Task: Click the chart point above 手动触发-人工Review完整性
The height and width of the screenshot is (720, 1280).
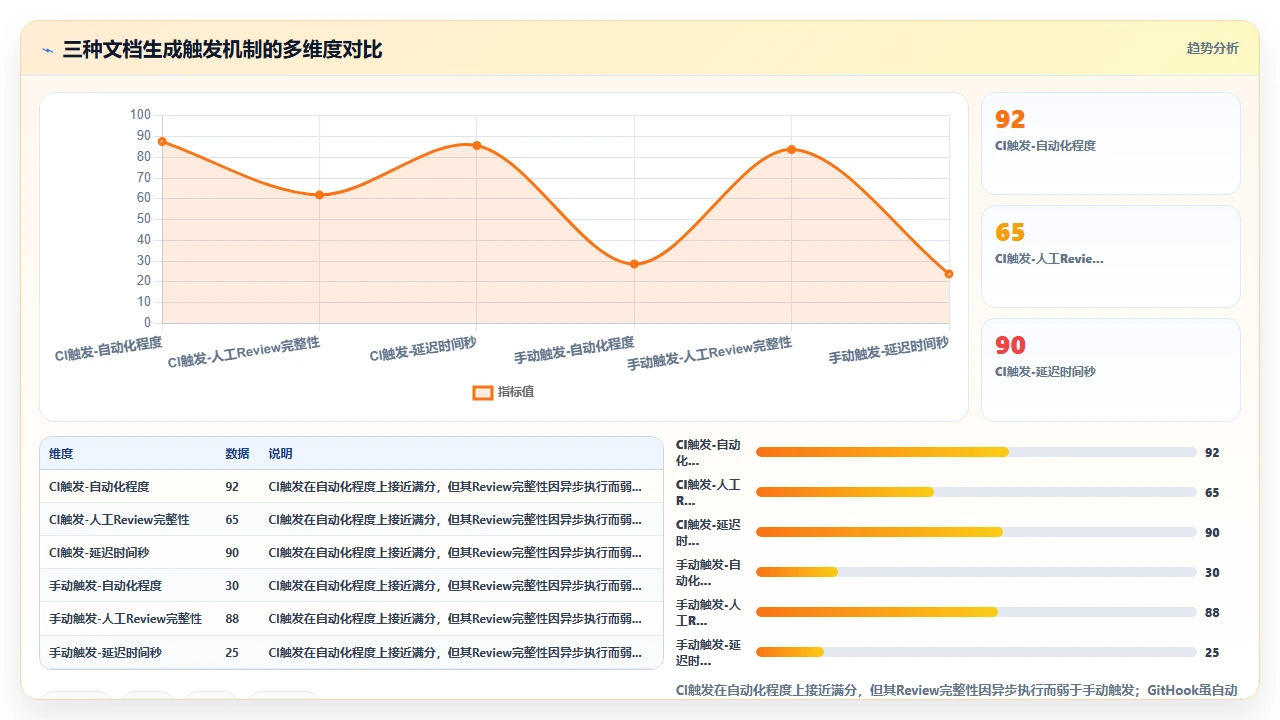Action: [x=791, y=150]
